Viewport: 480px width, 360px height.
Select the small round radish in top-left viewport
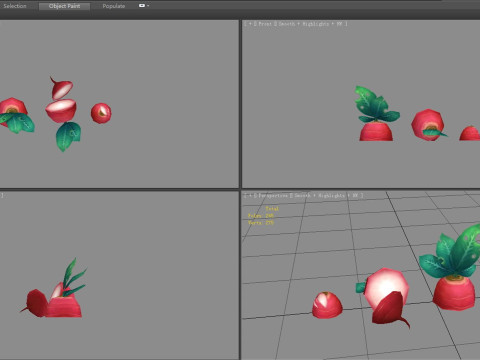point(101,113)
